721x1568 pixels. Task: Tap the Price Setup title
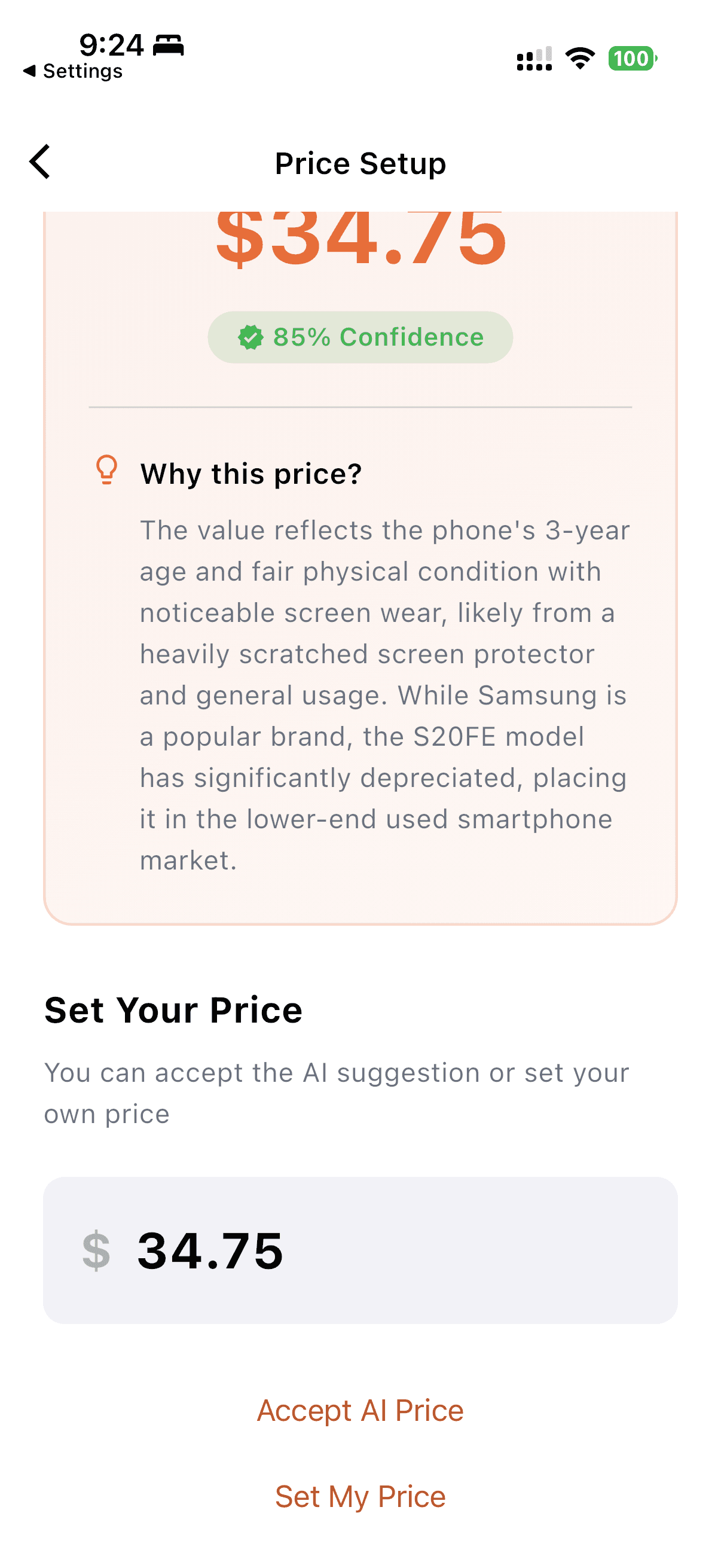360,163
